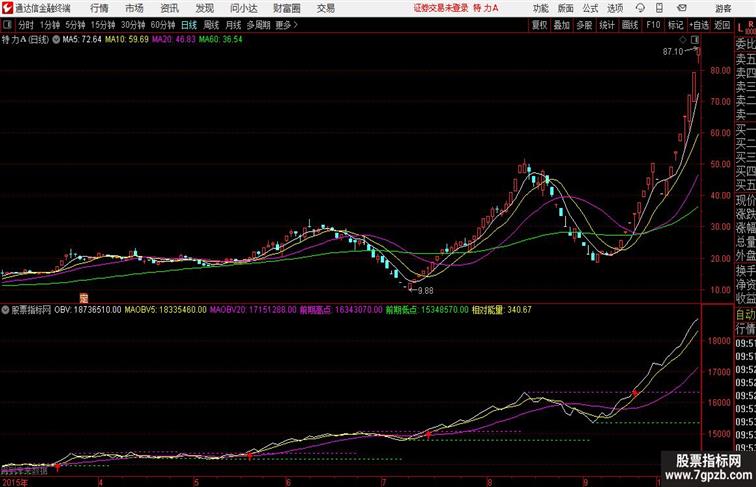Open the 资讯 menu
This screenshot has height=487, width=756.
(x=169, y=8)
